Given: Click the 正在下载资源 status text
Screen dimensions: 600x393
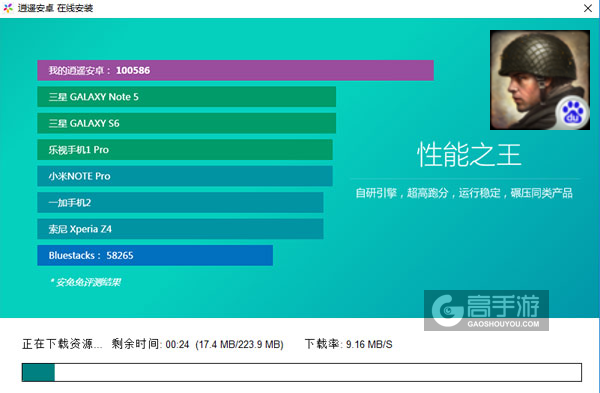Looking at the screenshot, I should (62, 344).
